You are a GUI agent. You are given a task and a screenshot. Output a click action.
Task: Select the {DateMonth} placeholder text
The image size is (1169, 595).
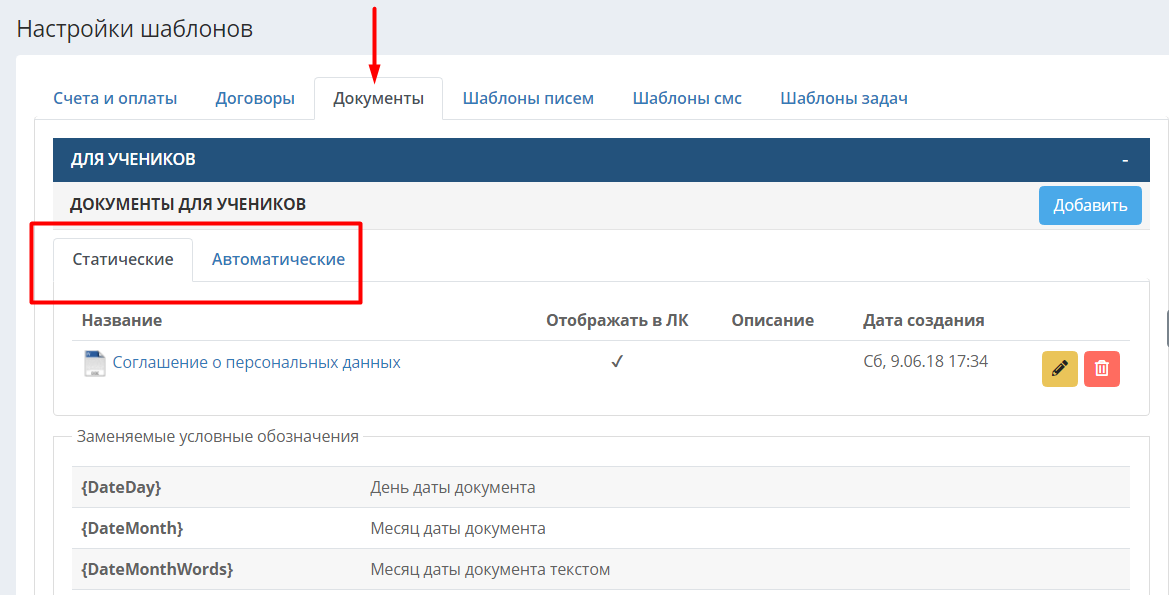tap(132, 529)
